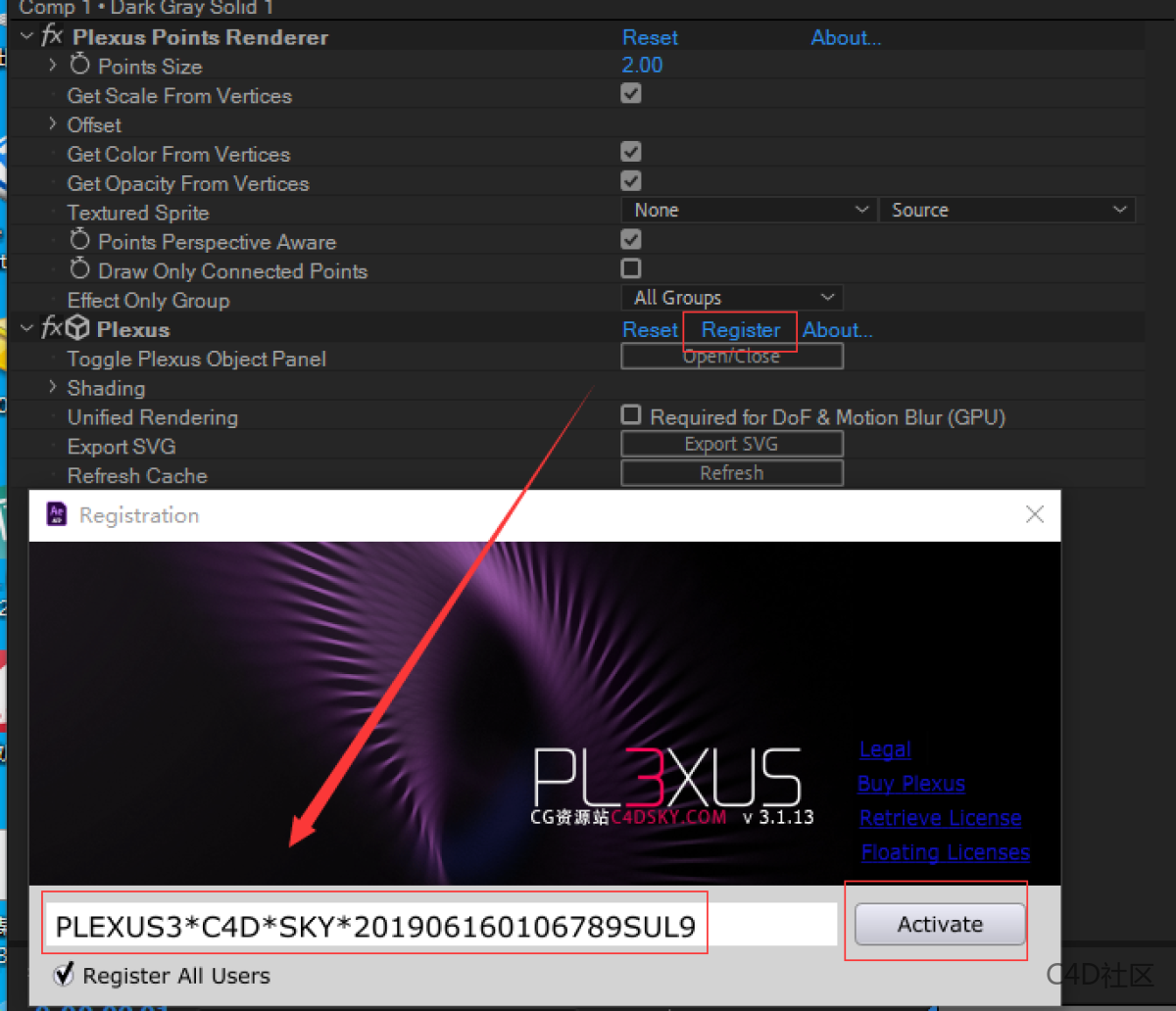1176x1011 pixels.
Task: Uncheck Get Opacity From Vertices
Action: point(630,181)
